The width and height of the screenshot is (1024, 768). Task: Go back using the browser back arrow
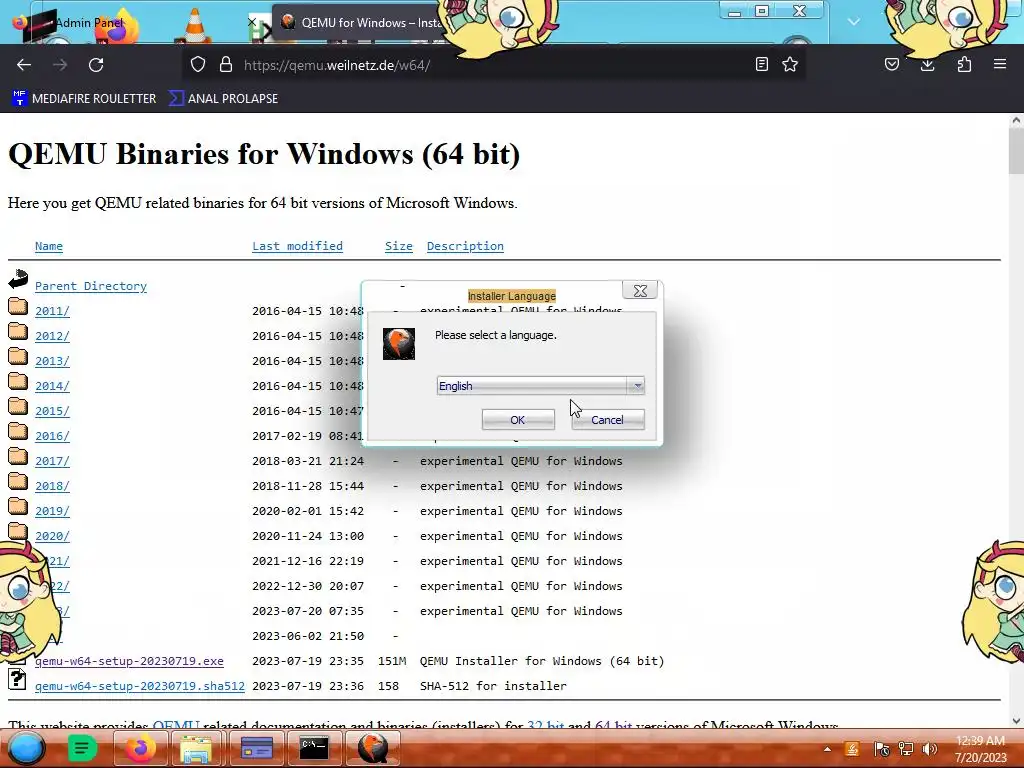[x=24, y=65]
